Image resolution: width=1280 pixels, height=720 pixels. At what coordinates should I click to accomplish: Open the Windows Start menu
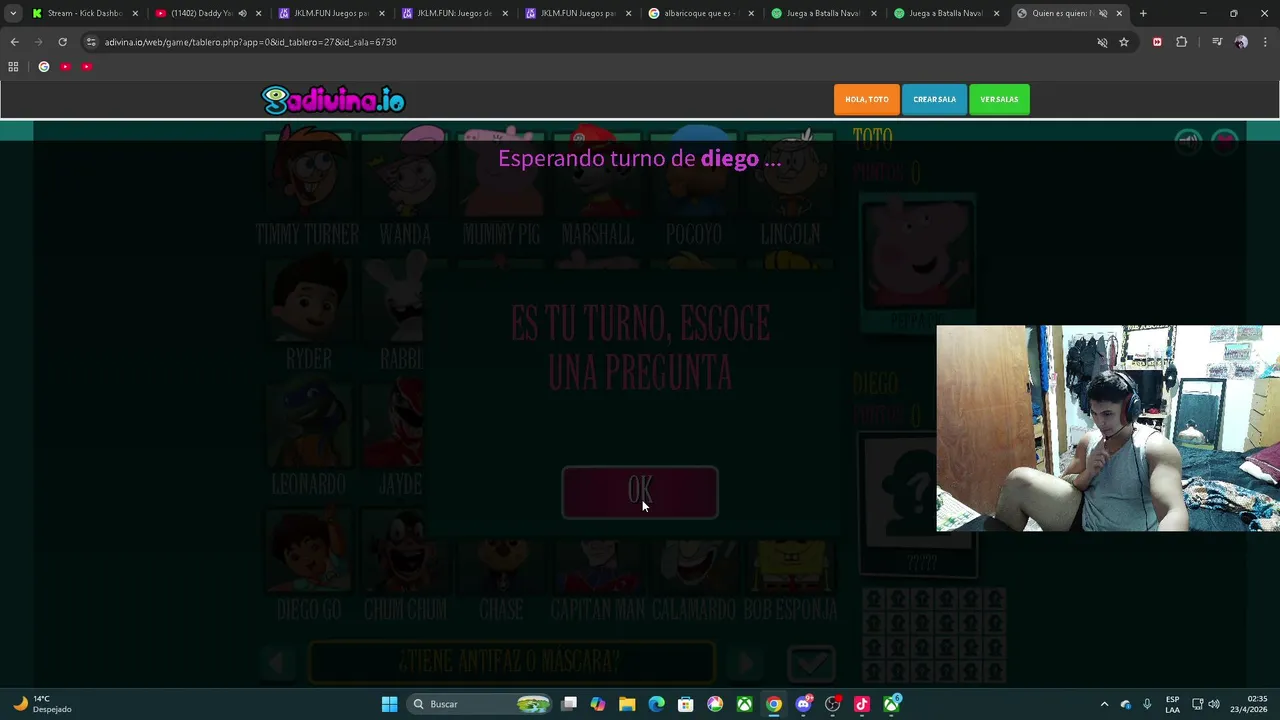pyautogui.click(x=389, y=704)
